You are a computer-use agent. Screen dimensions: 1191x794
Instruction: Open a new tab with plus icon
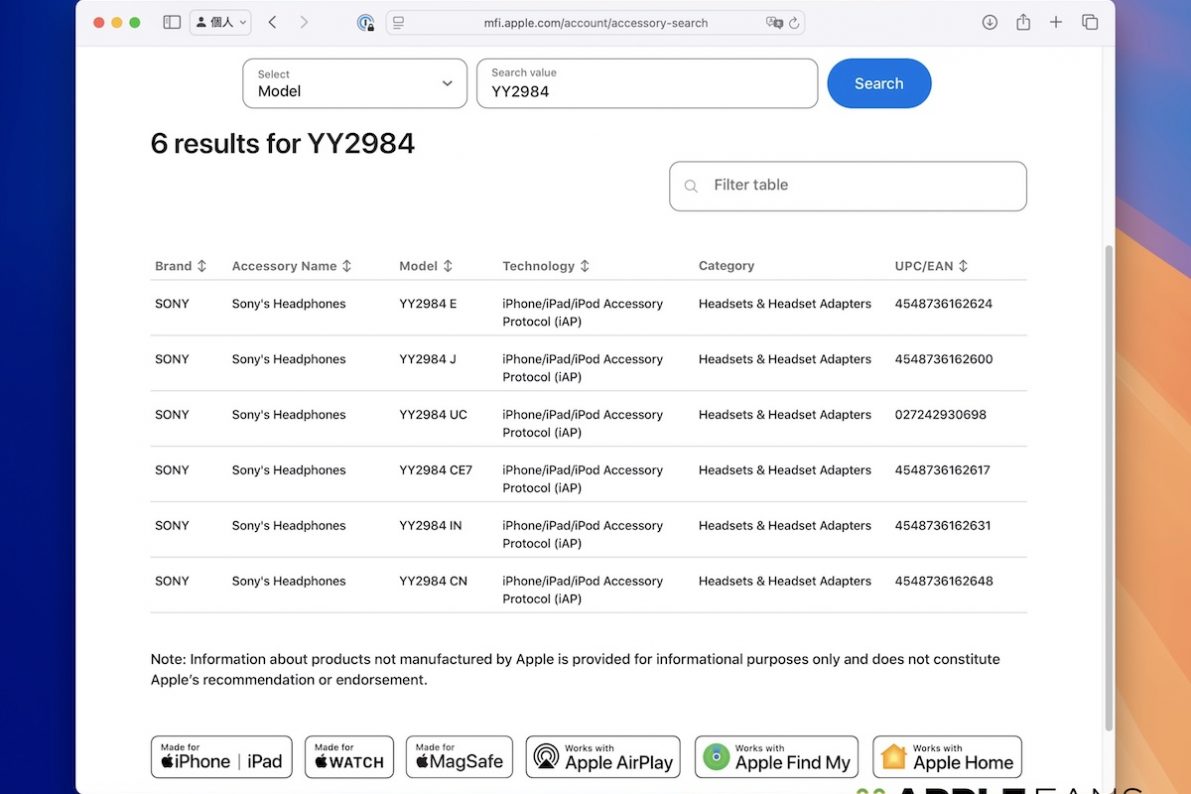point(1056,22)
